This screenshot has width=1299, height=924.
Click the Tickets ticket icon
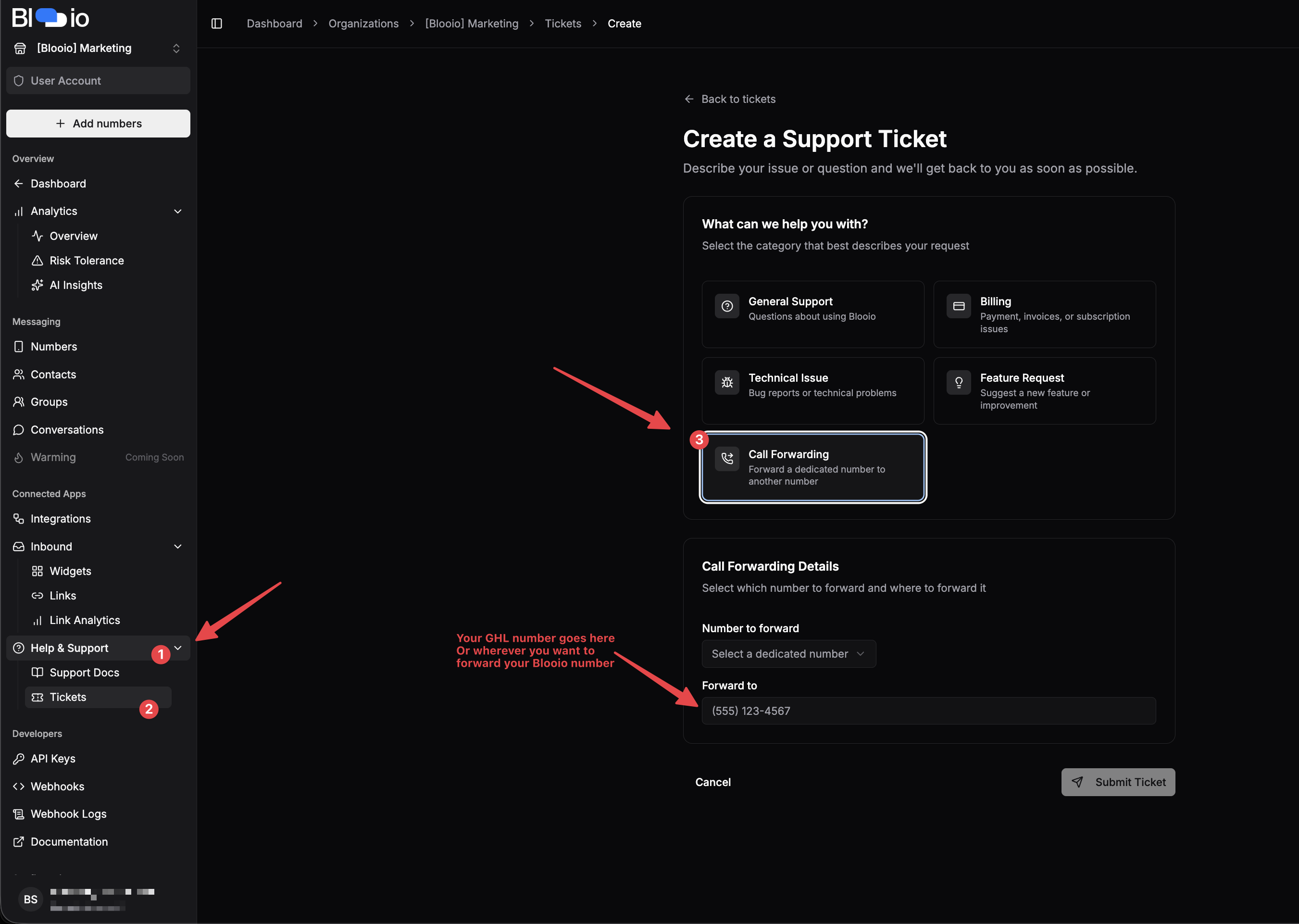point(37,697)
